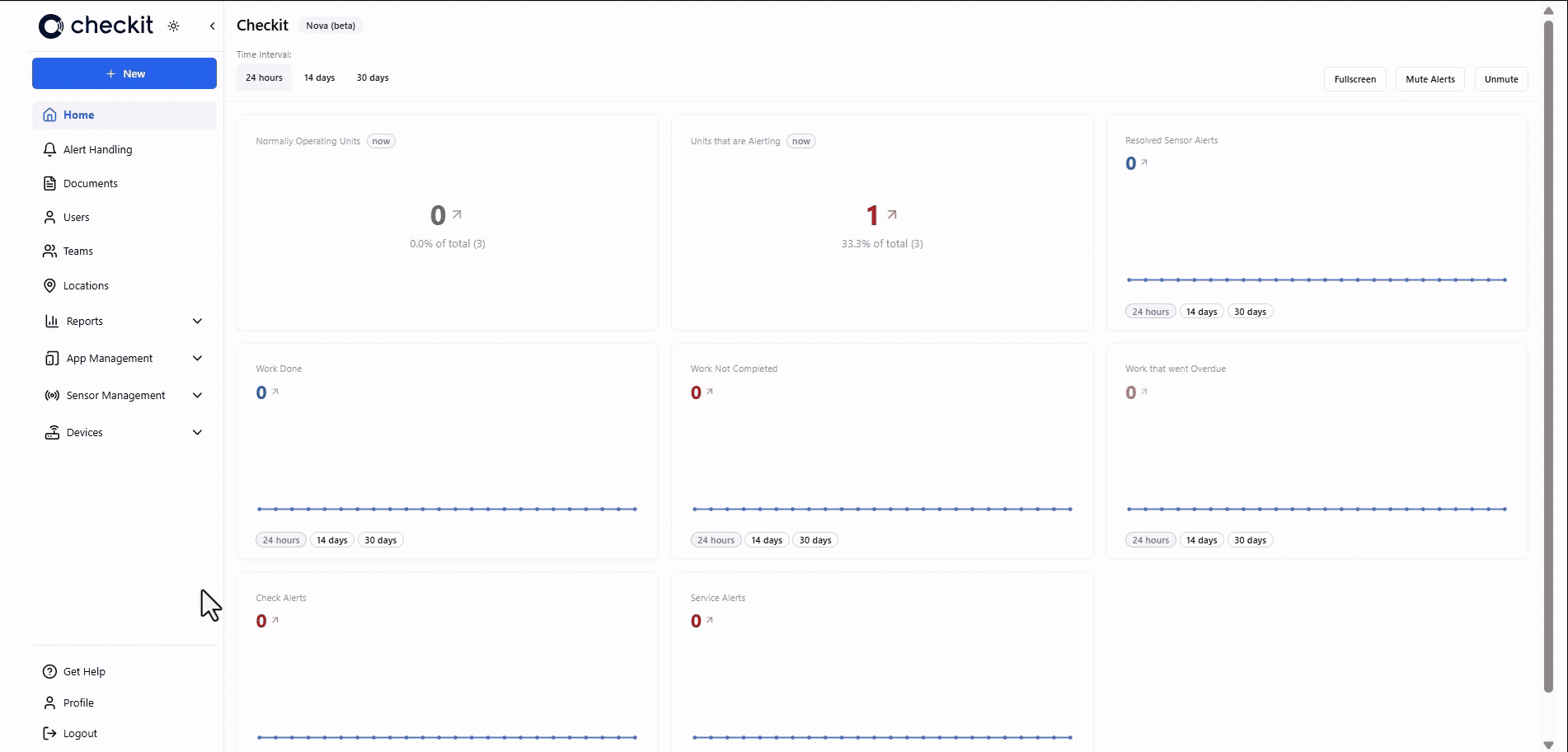Click the scrollbar down arrow
1568x752 pixels.
(1548, 745)
